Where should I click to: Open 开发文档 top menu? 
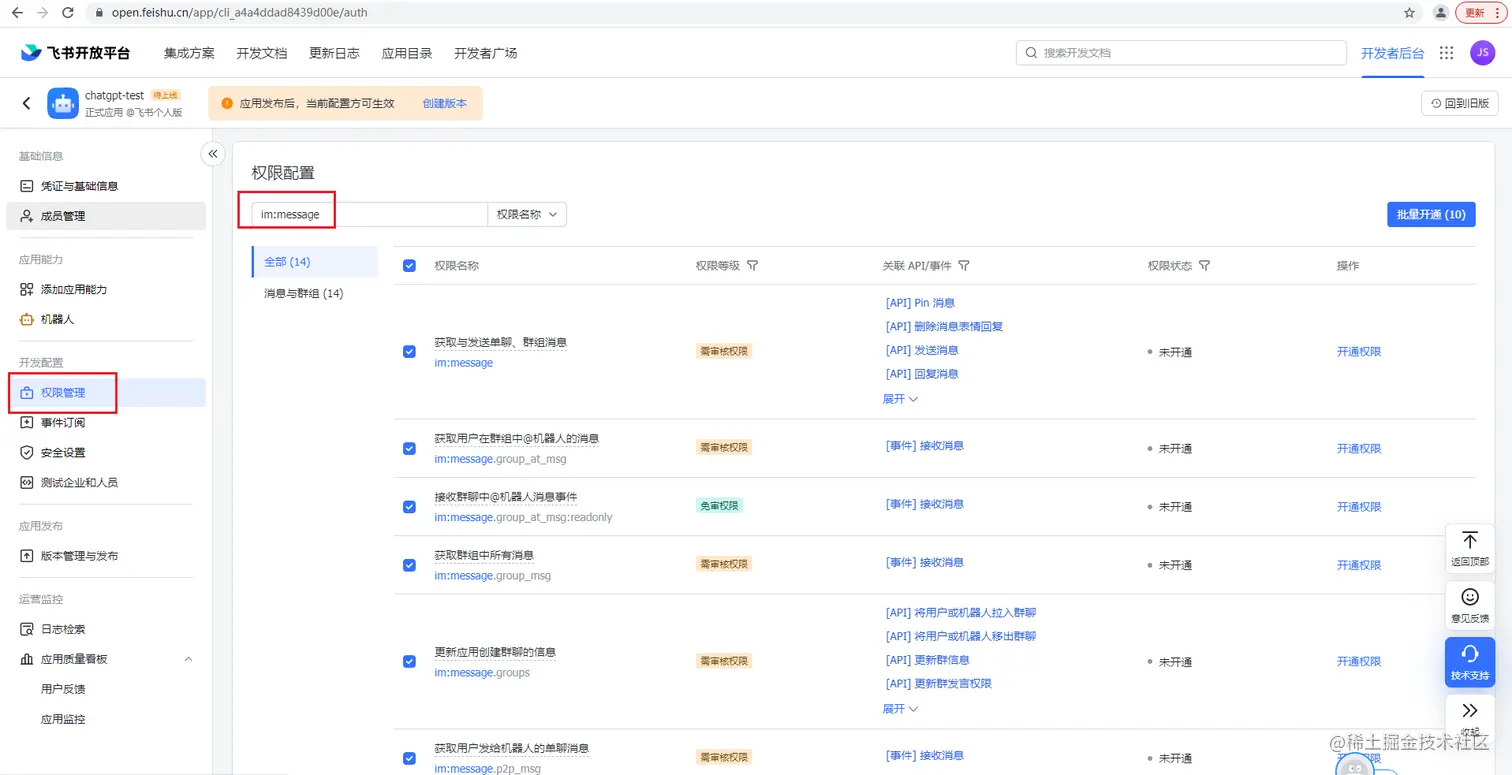click(x=262, y=53)
